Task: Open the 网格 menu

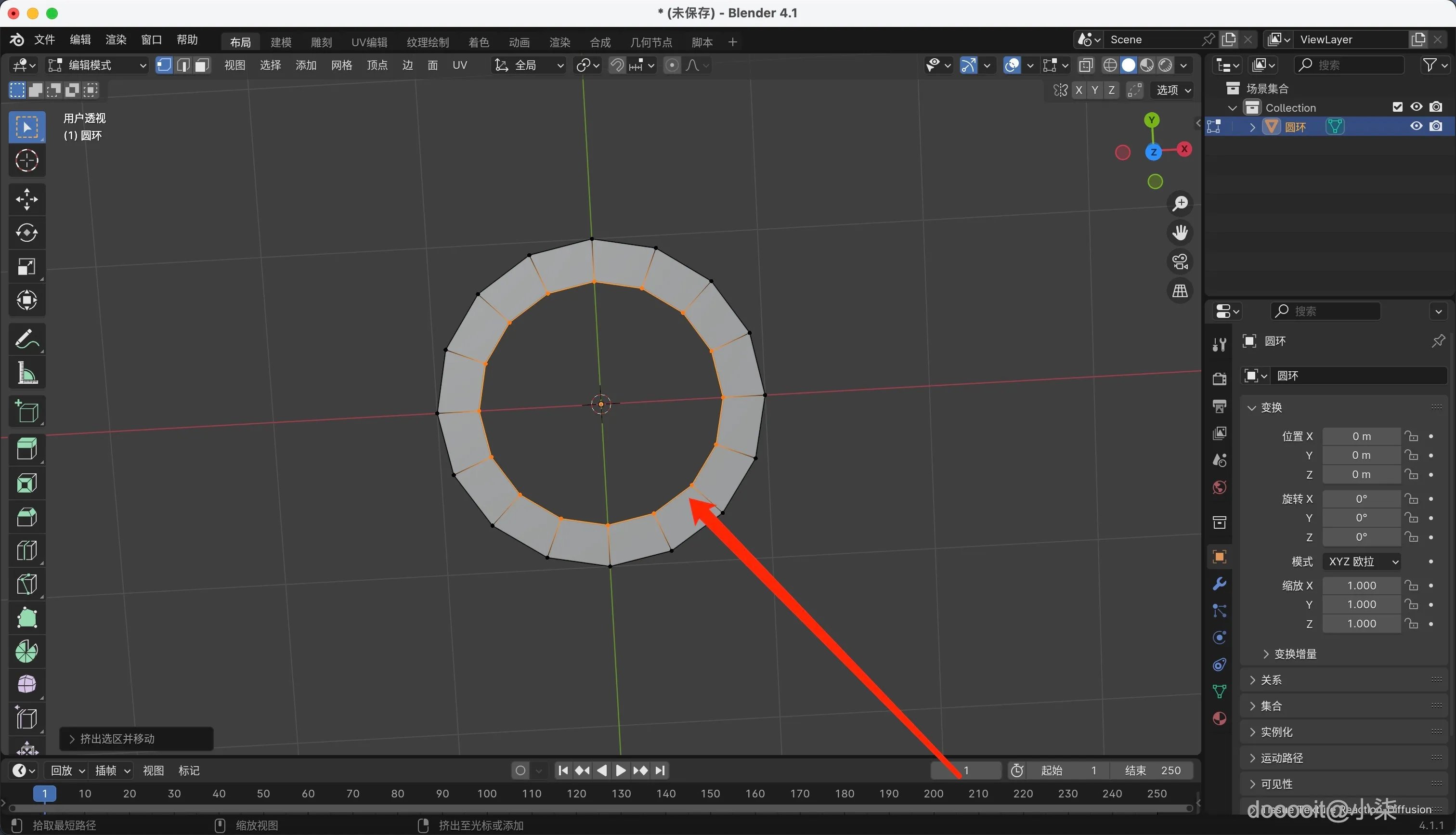Action: (342, 65)
